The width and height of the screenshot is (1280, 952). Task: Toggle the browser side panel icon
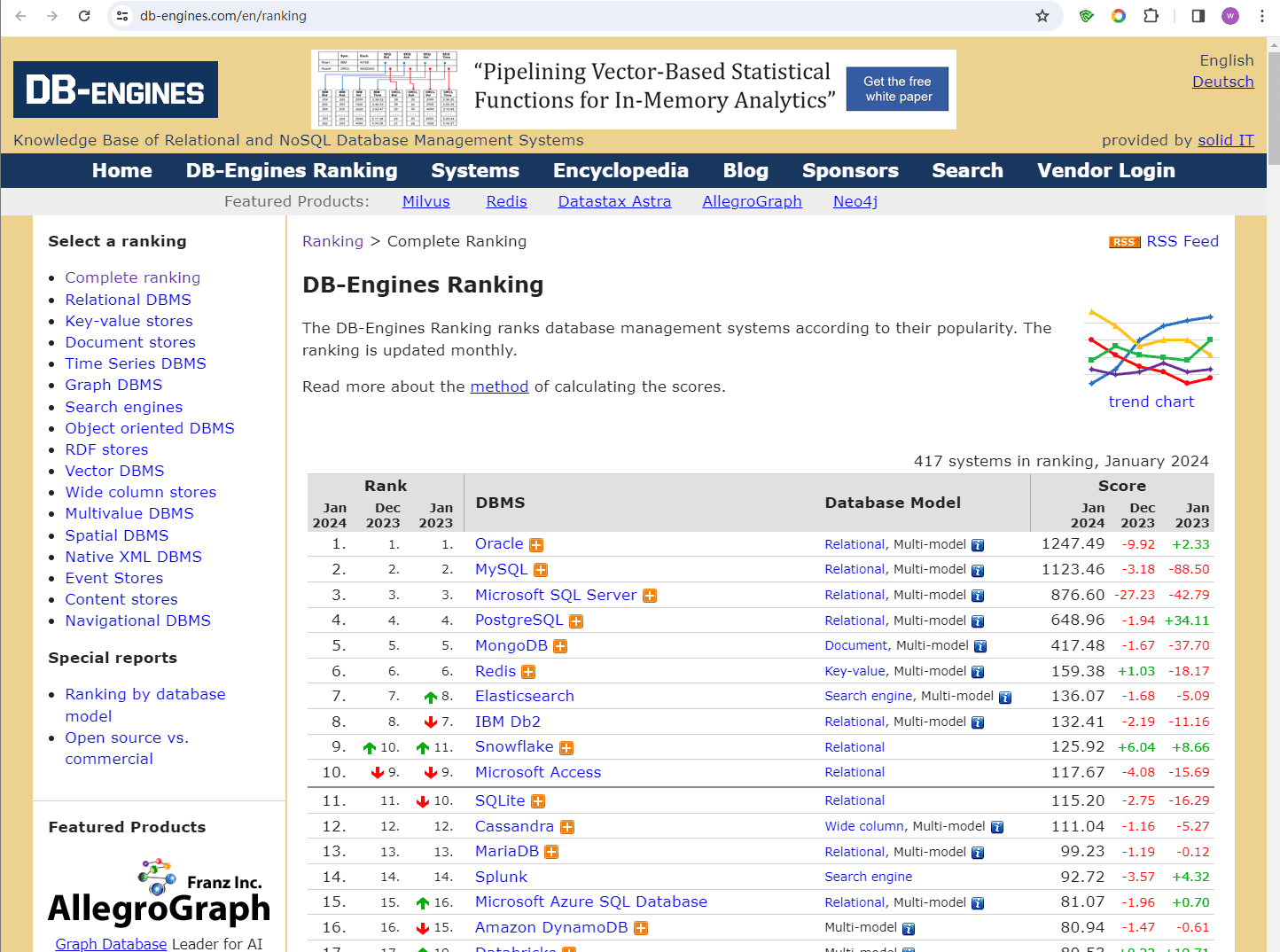[x=1198, y=16]
